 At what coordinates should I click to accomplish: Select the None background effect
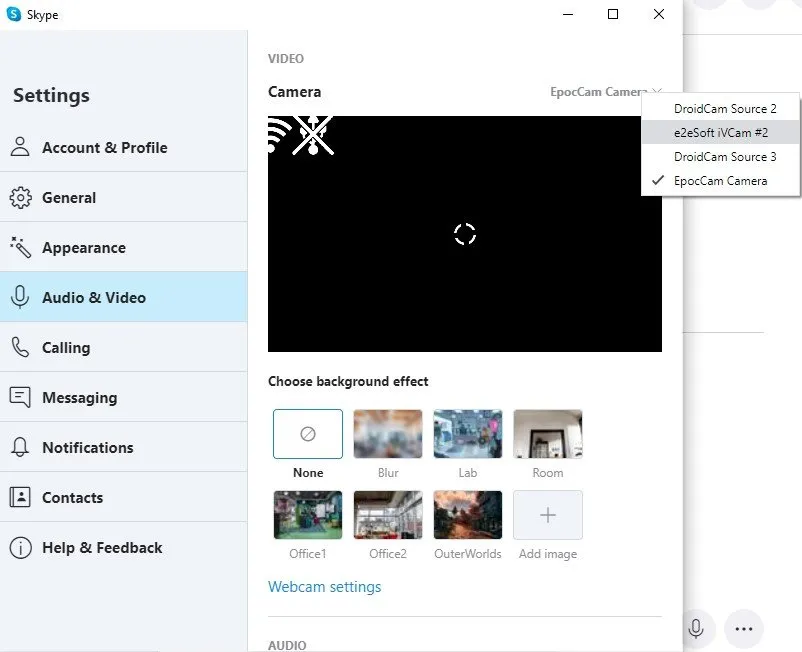pyautogui.click(x=308, y=434)
